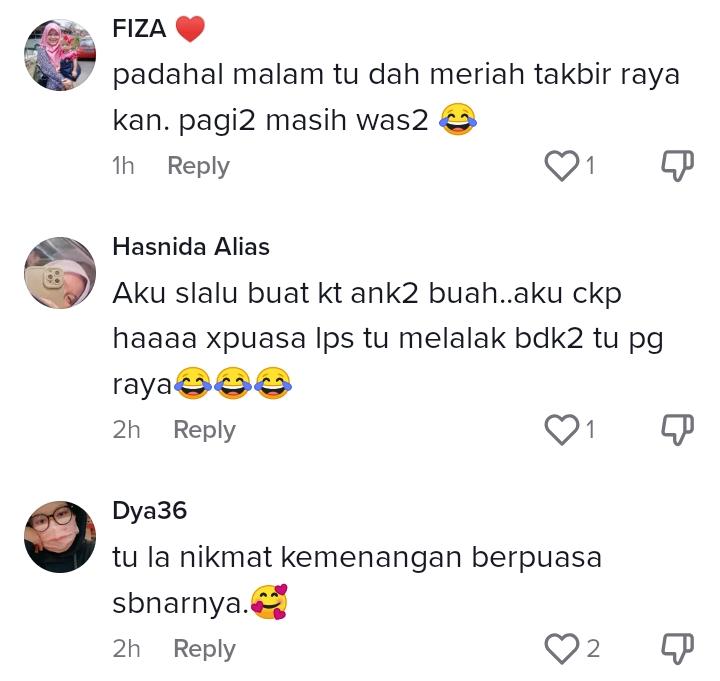Open Hasnida Alias username link
720x681 pixels.
pyautogui.click(x=191, y=247)
